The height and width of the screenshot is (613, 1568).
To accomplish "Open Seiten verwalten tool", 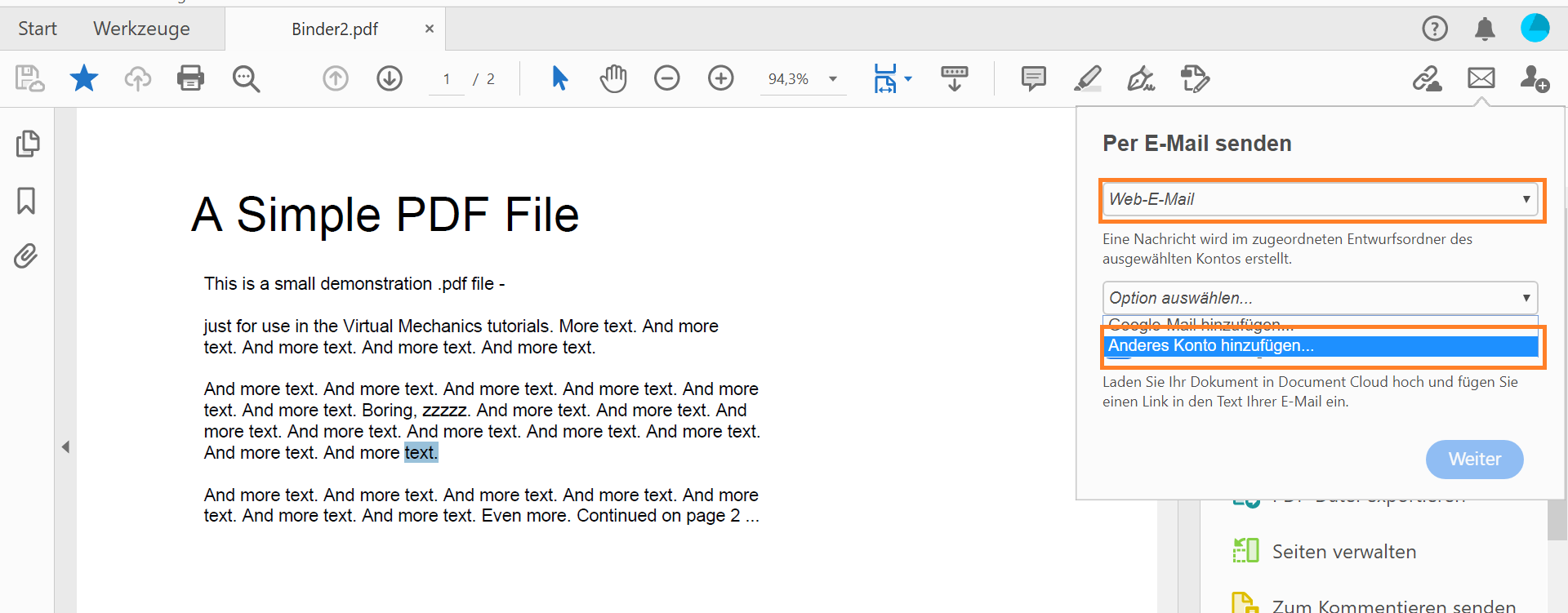I will [x=1343, y=552].
